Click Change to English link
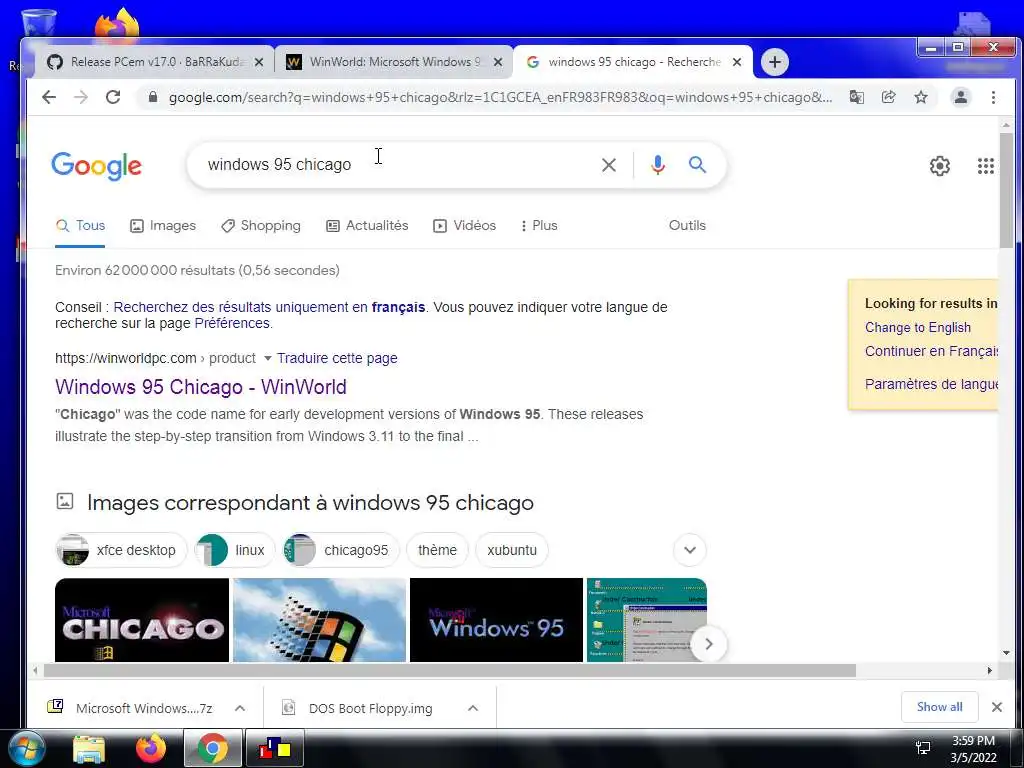The height and width of the screenshot is (768, 1024). [918, 328]
